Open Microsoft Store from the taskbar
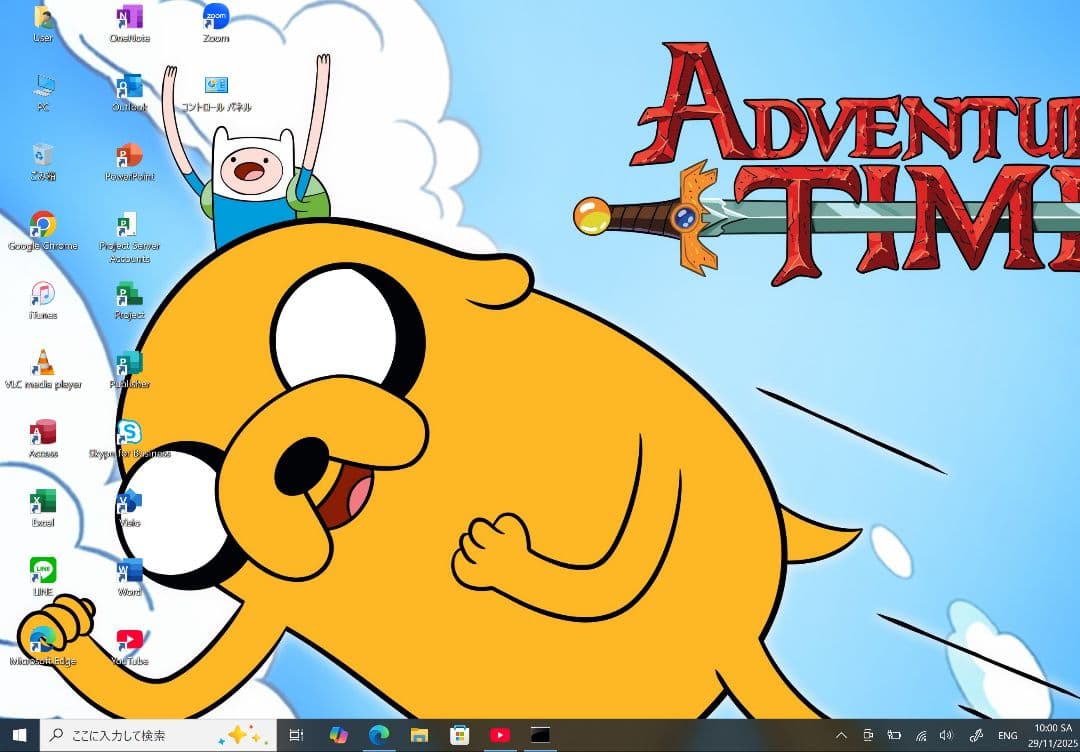1080x752 pixels. 459,735
